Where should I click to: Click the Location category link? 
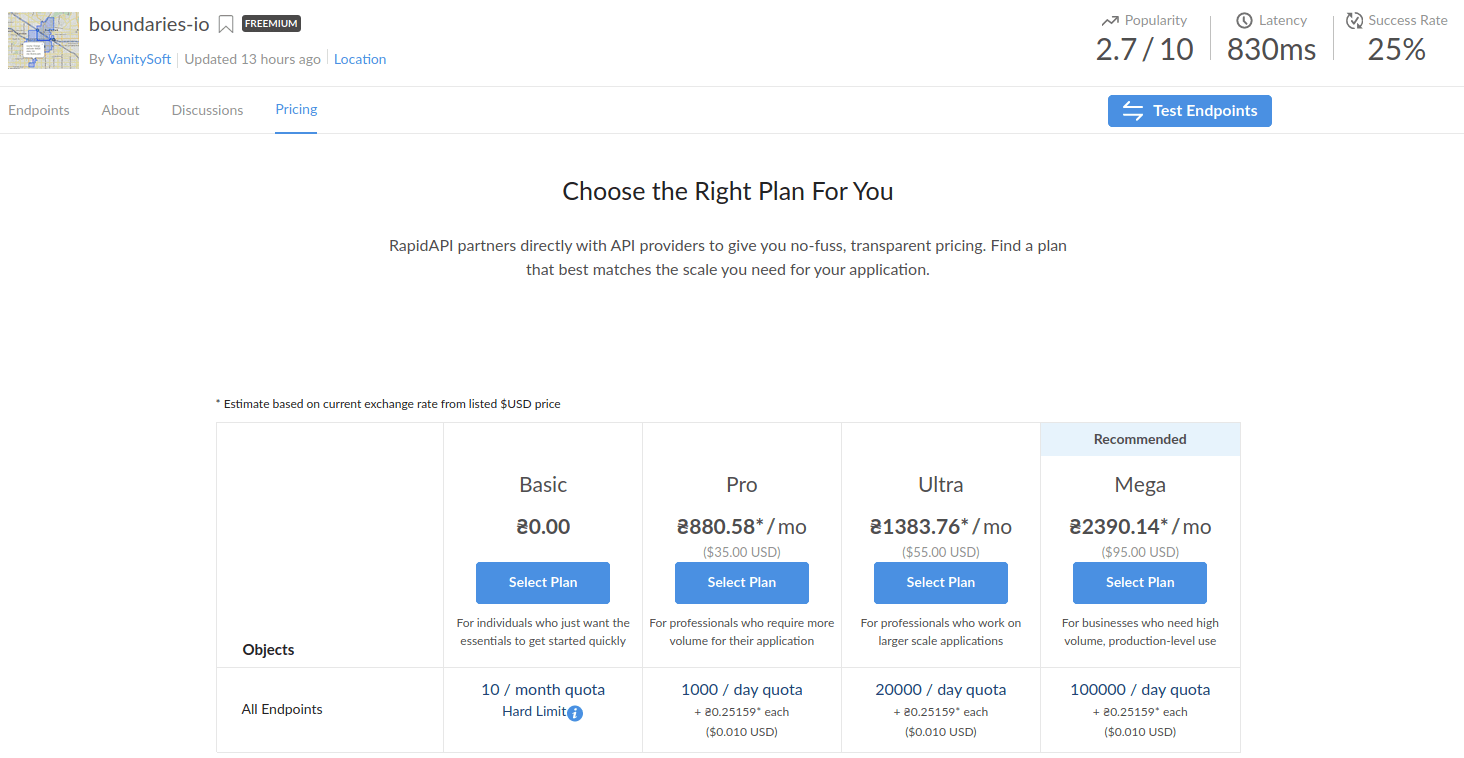[360, 59]
